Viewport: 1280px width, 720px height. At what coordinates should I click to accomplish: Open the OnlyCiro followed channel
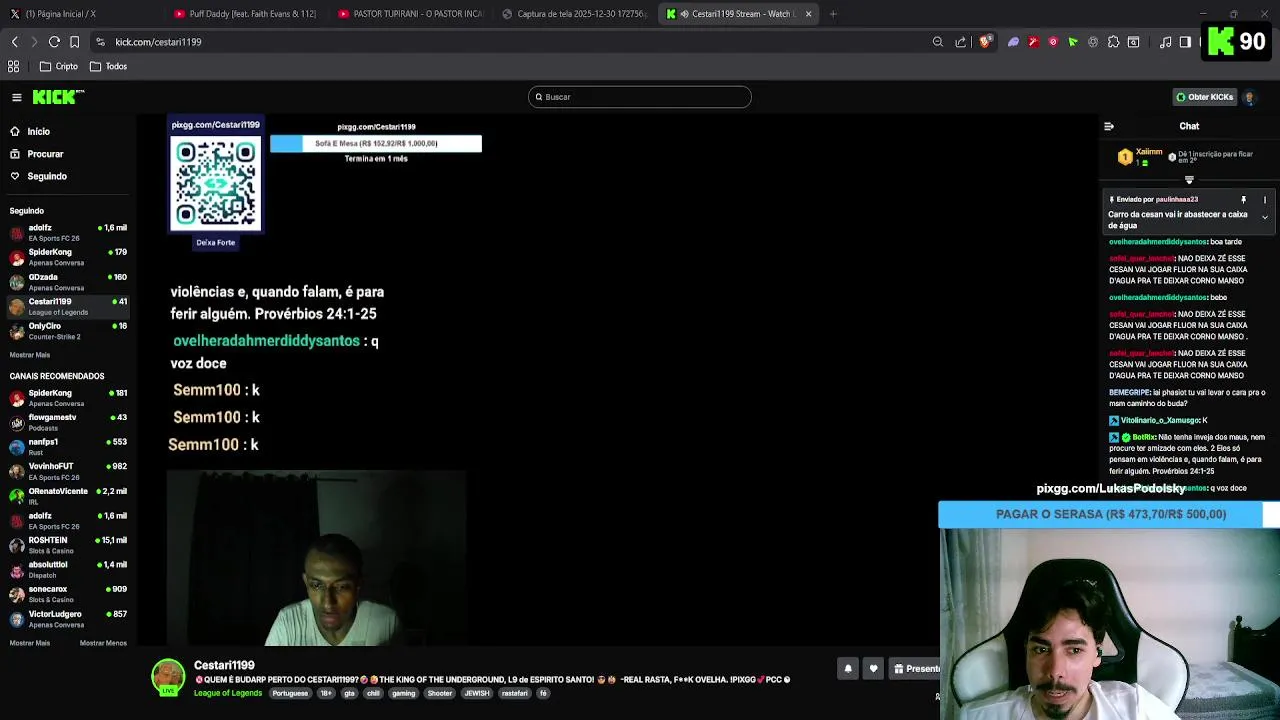[x=68, y=331]
